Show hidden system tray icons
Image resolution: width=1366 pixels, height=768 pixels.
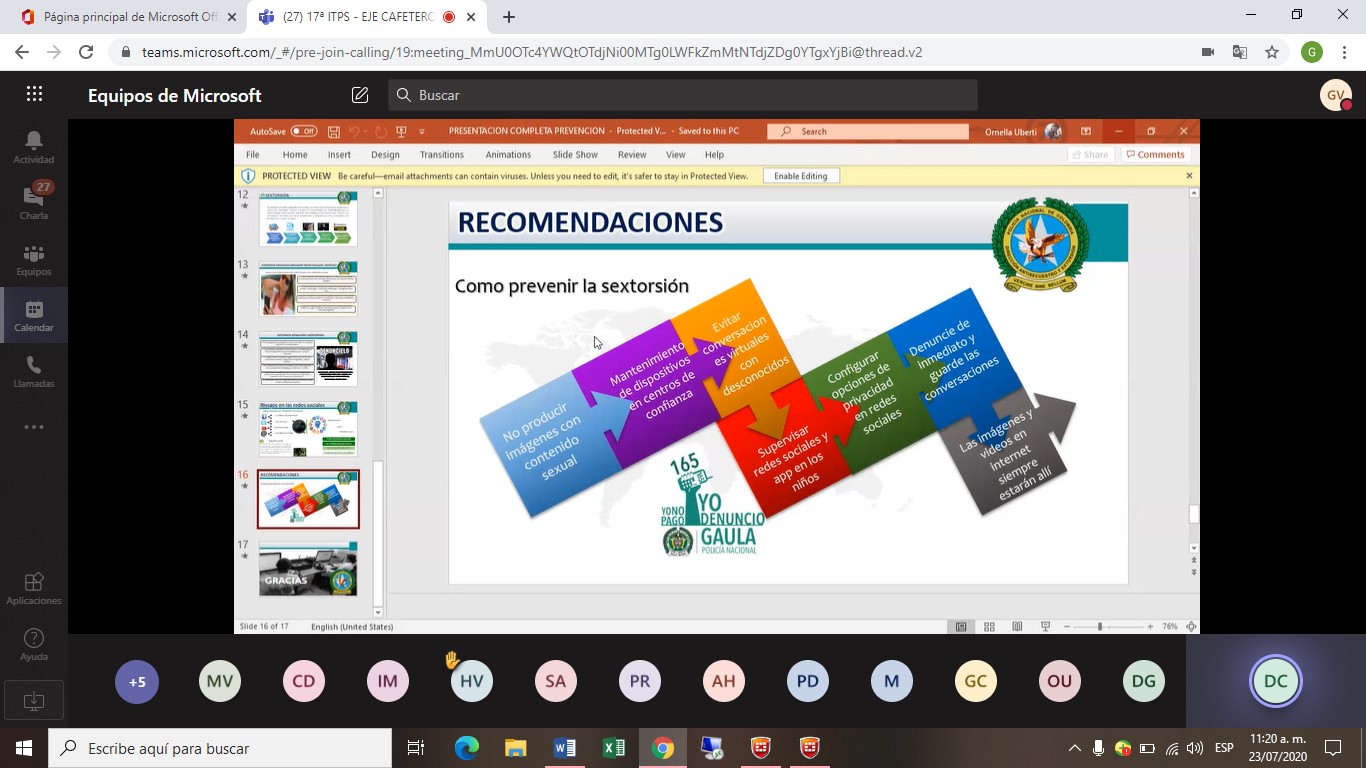click(x=1075, y=748)
